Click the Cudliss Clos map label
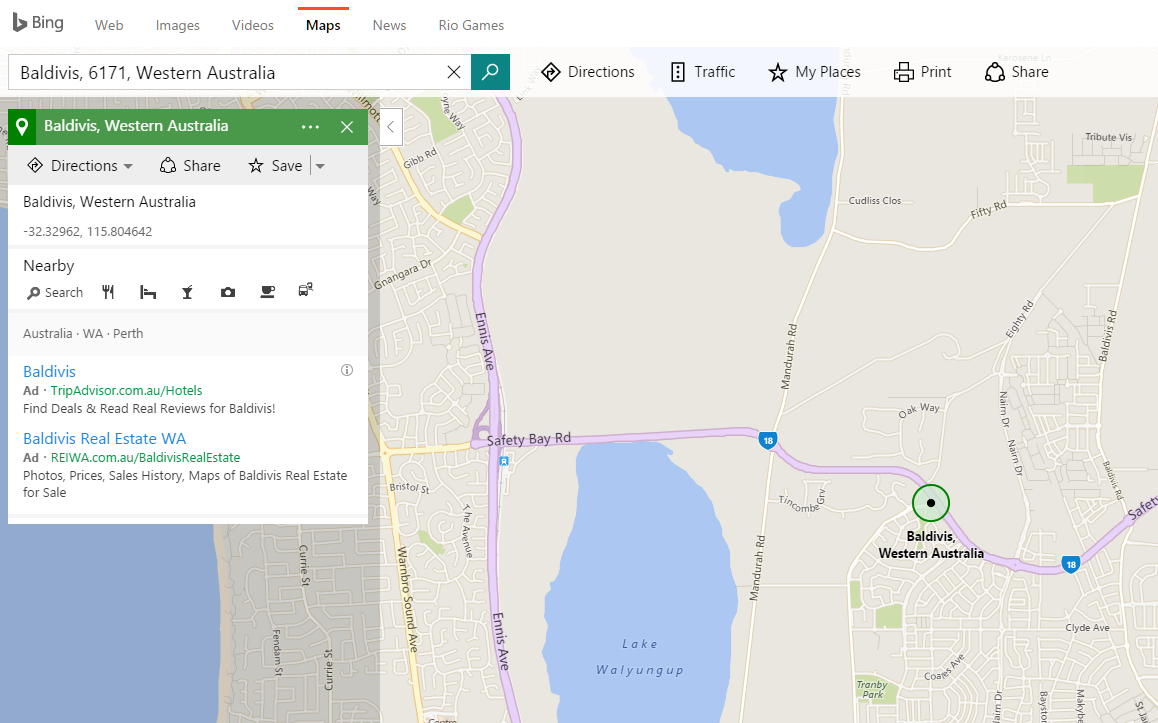 click(874, 200)
